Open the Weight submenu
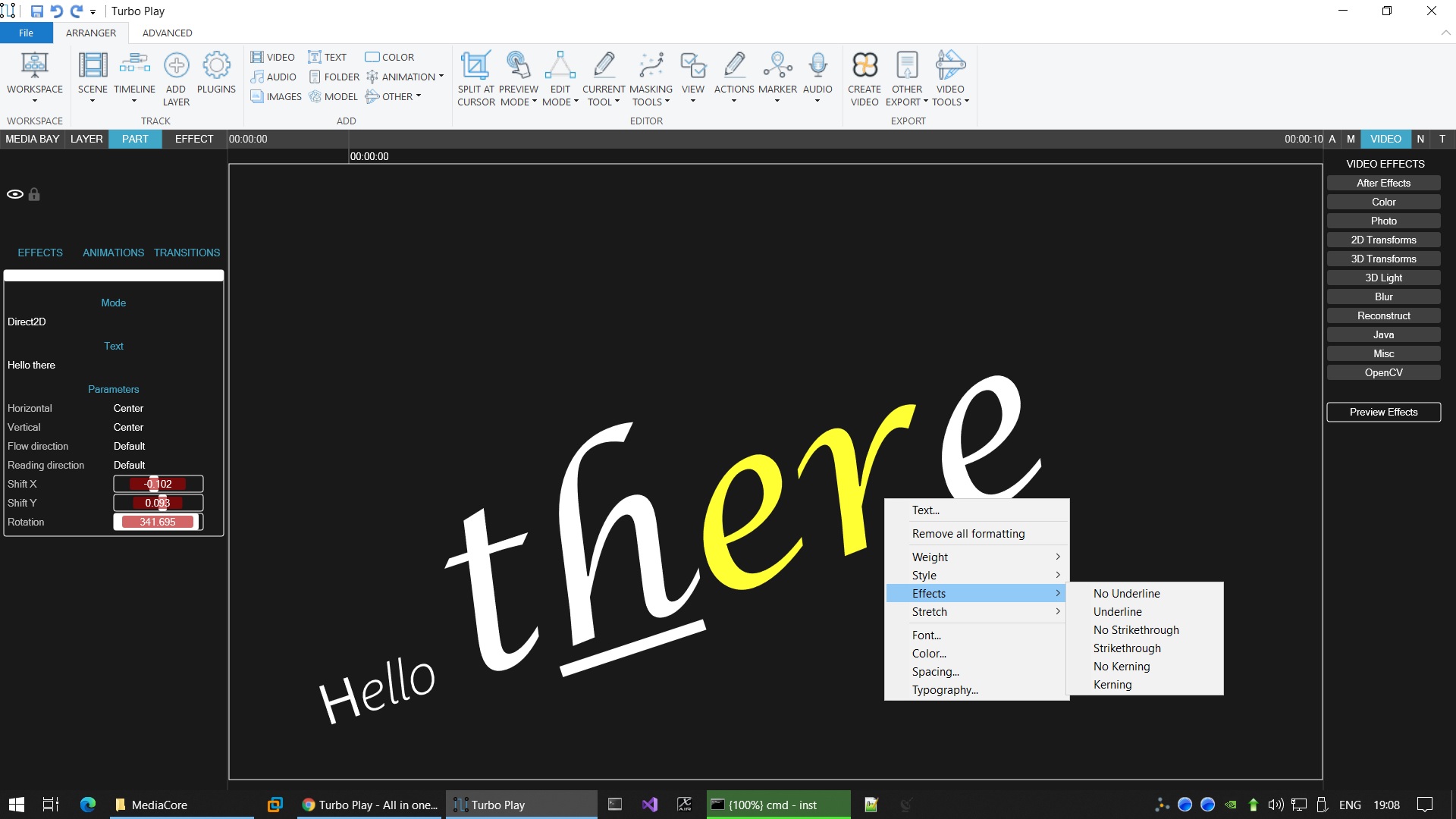Viewport: 1456px width, 819px height. 977,557
